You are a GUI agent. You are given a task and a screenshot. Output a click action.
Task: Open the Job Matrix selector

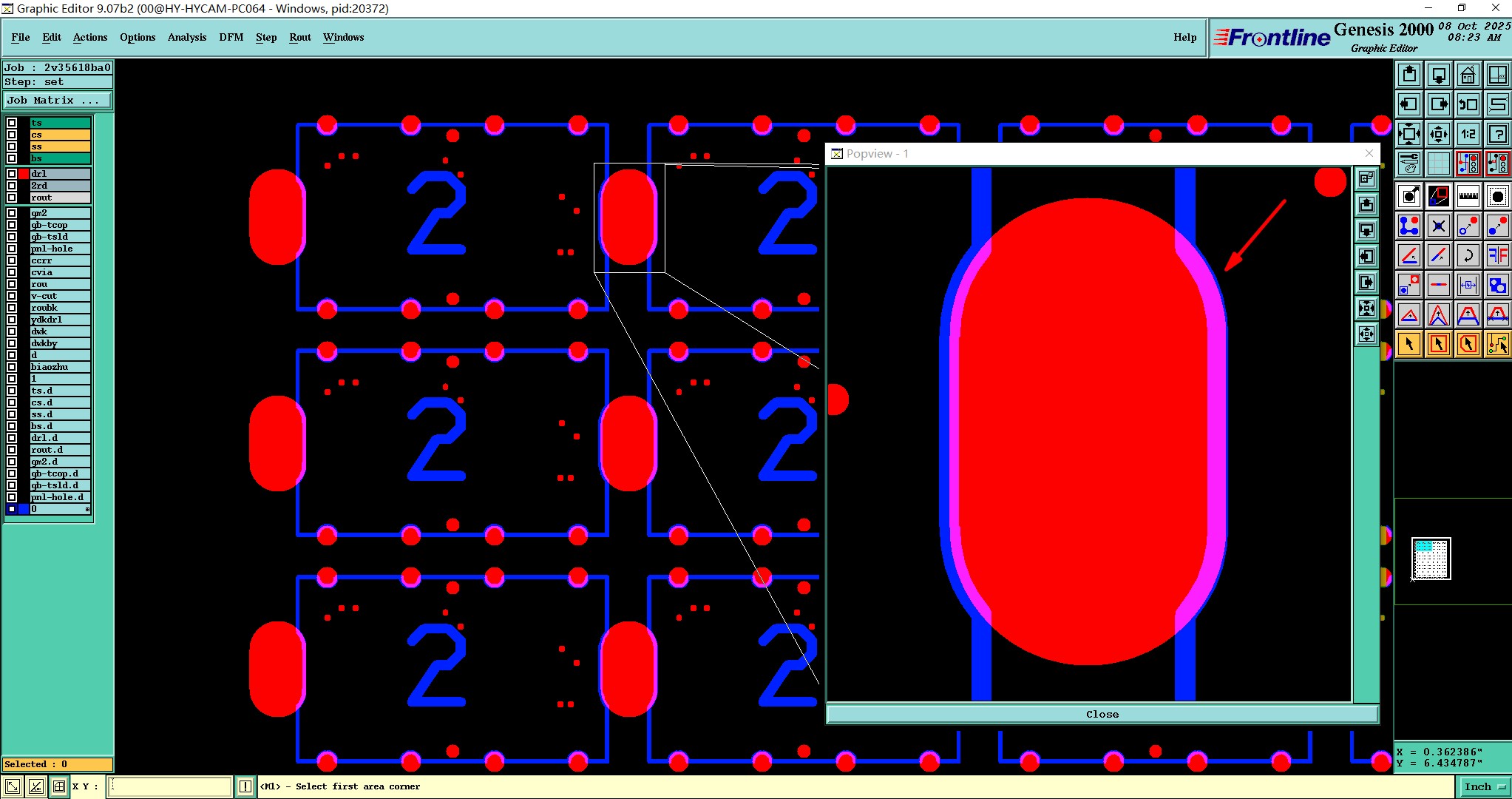[58, 101]
